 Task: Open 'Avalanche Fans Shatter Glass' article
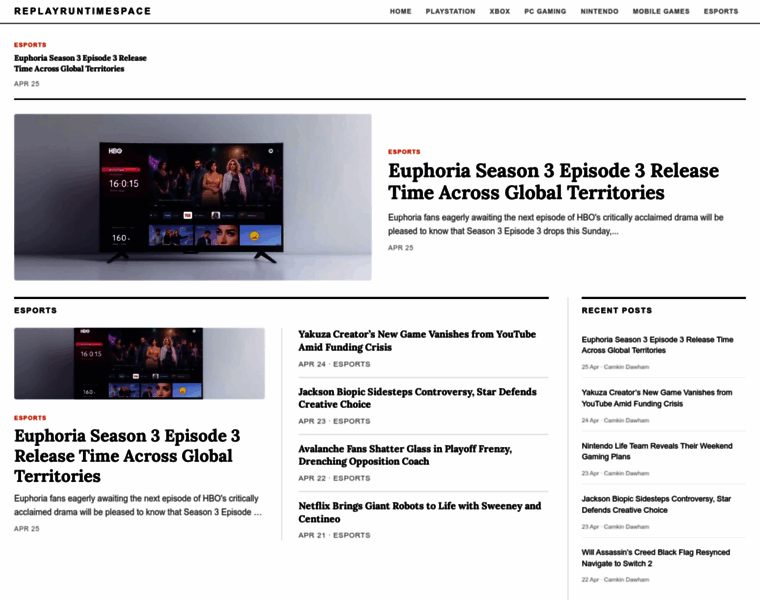(405, 455)
